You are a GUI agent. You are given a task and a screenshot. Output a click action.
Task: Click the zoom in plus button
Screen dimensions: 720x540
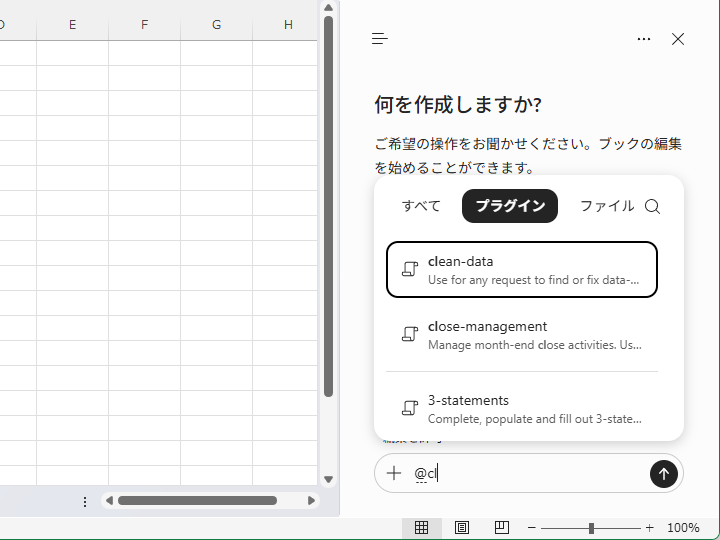(x=649, y=528)
